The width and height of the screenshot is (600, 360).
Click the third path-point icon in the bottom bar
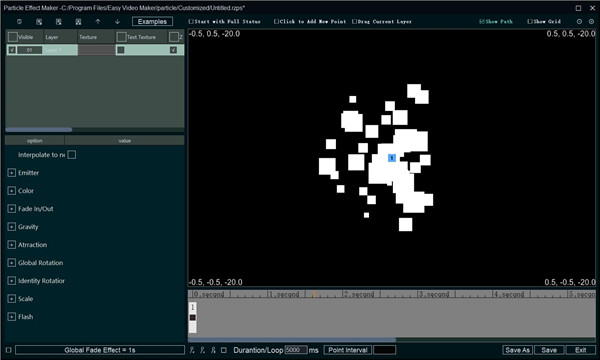(x=213, y=350)
